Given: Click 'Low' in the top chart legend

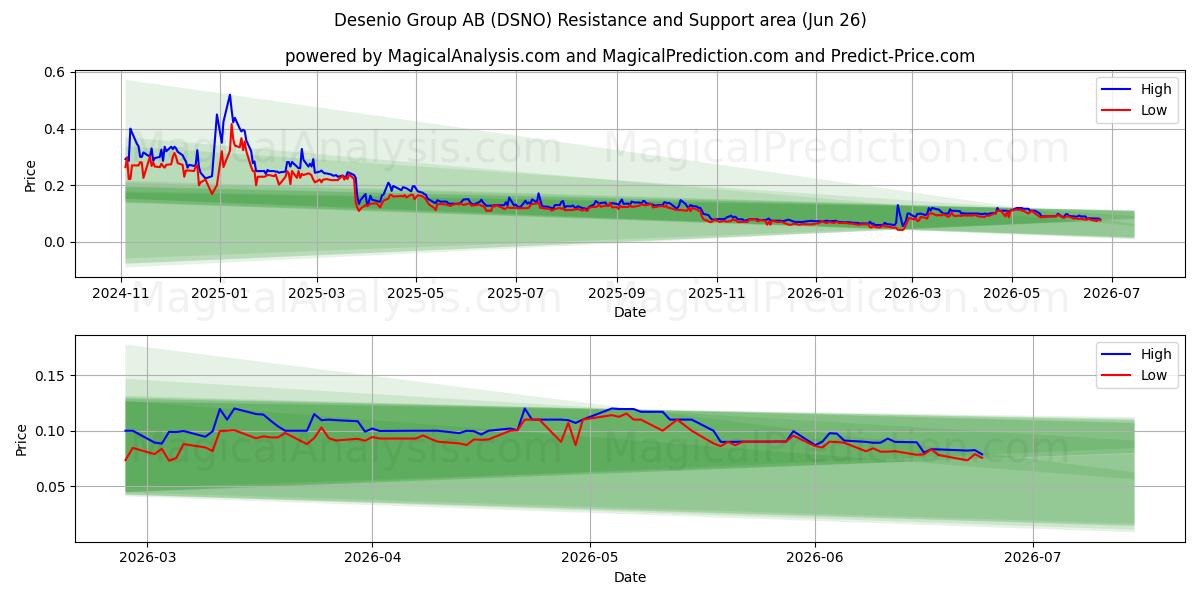Looking at the screenshot, I should click(1154, 110).
